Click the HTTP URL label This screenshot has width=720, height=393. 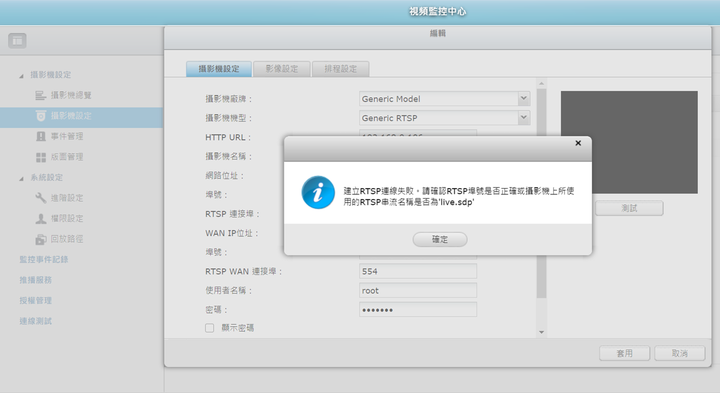pyautogui.click(x=228, y=137)
